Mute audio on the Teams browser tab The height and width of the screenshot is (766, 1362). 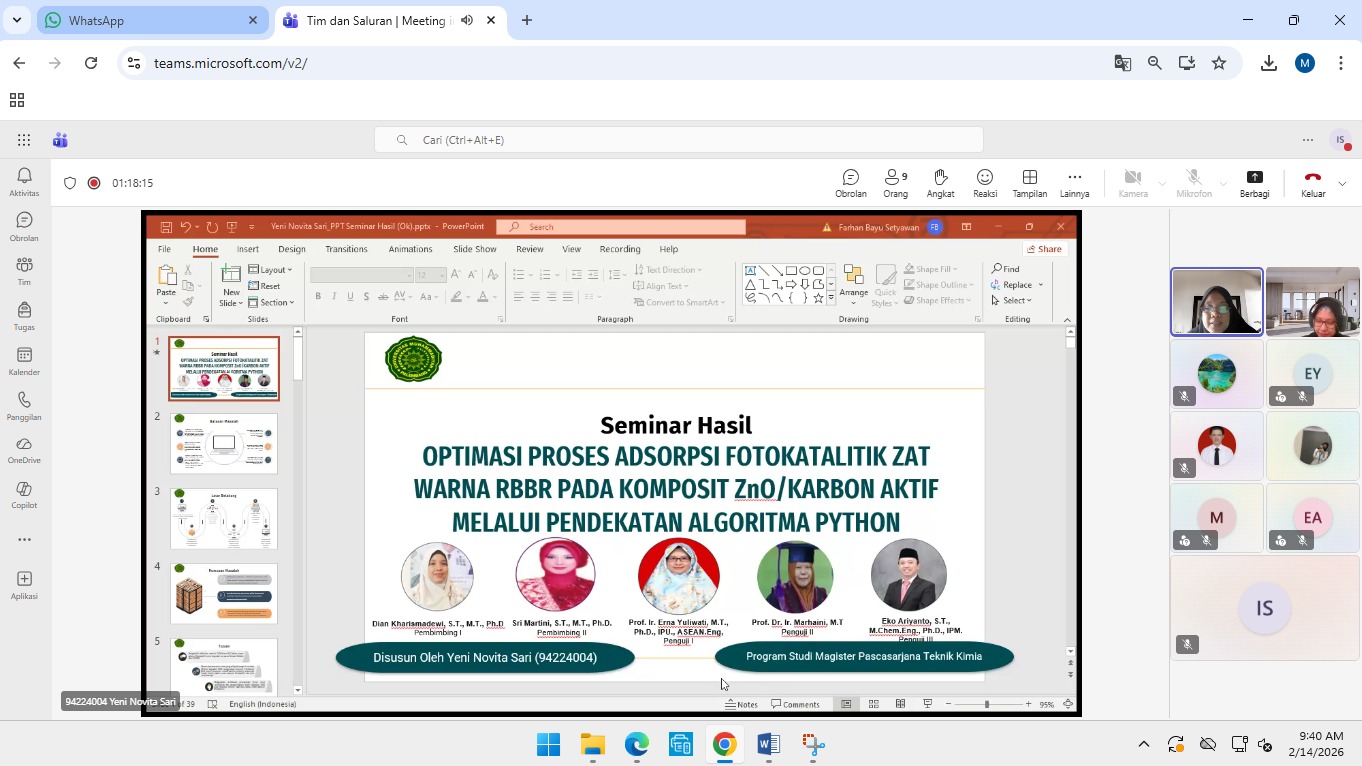point(467,20)
